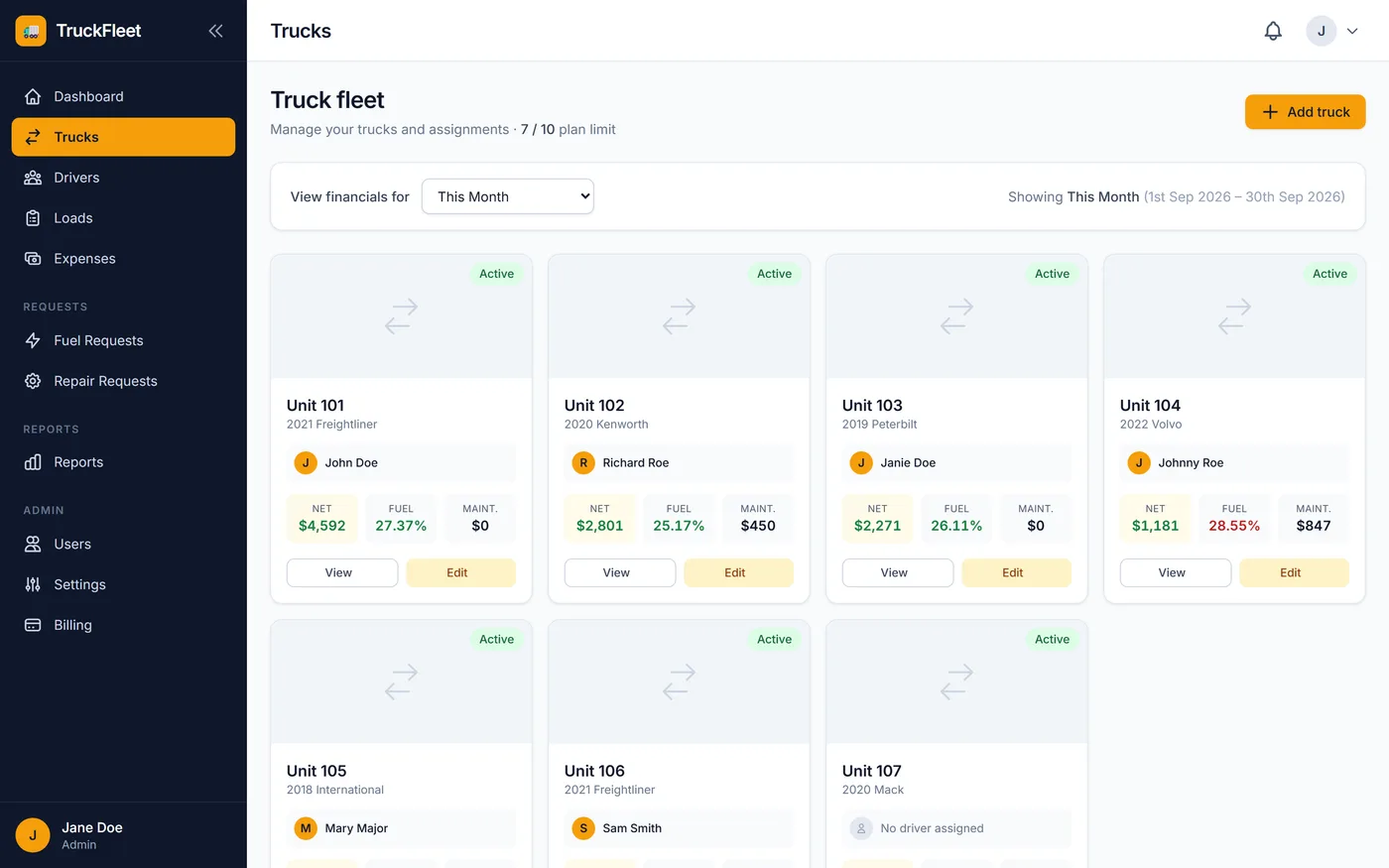Open the This Month financials dropdown
Image resolution: width=1389 pixels, height=868 pixels.
coord(508,196)
